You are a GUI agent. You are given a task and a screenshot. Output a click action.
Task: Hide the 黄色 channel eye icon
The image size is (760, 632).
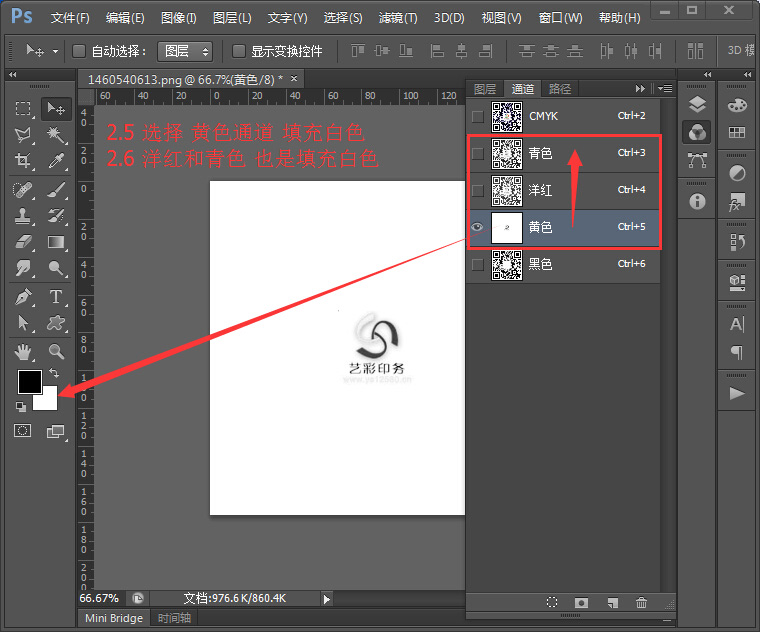tap(477, 227)
